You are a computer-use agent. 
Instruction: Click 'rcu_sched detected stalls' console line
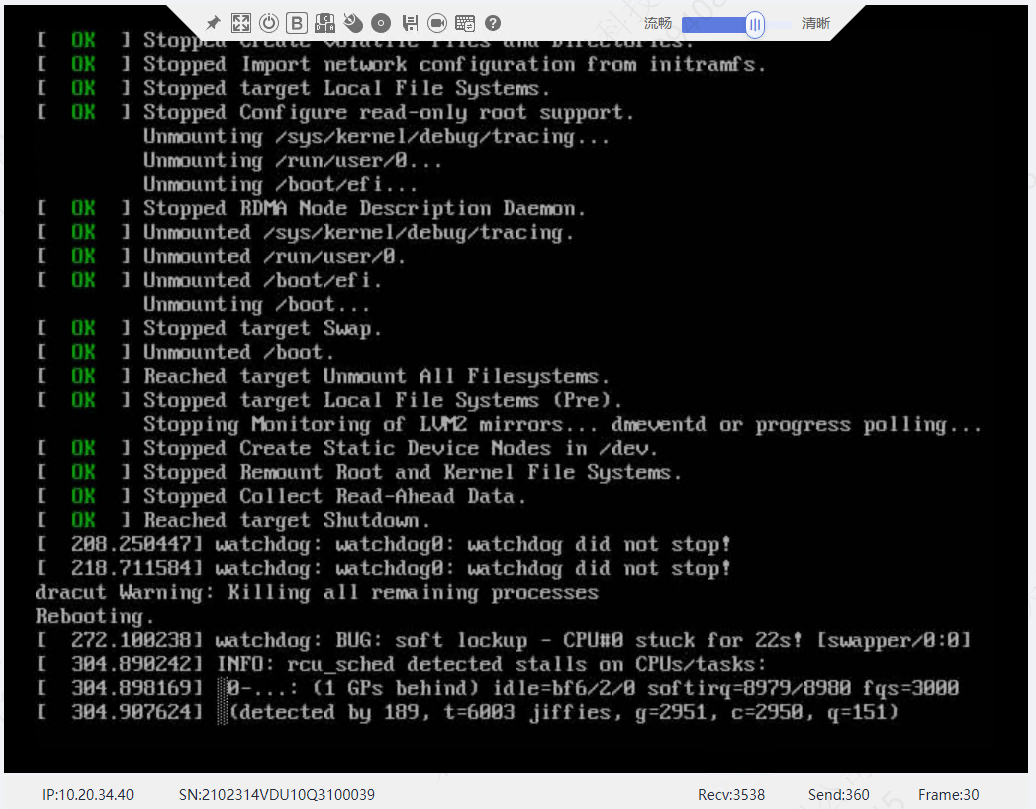click(x=402, y=664)
